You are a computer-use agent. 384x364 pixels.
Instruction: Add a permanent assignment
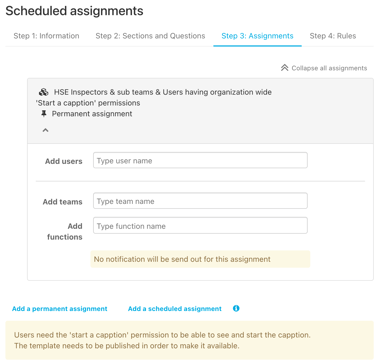(x=60, y=309)
